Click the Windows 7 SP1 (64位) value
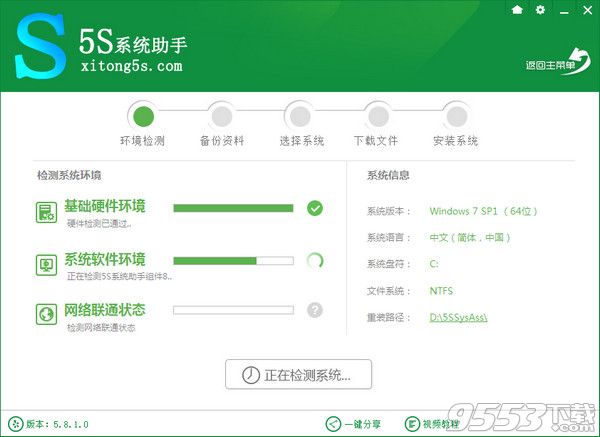 point(483,211)
